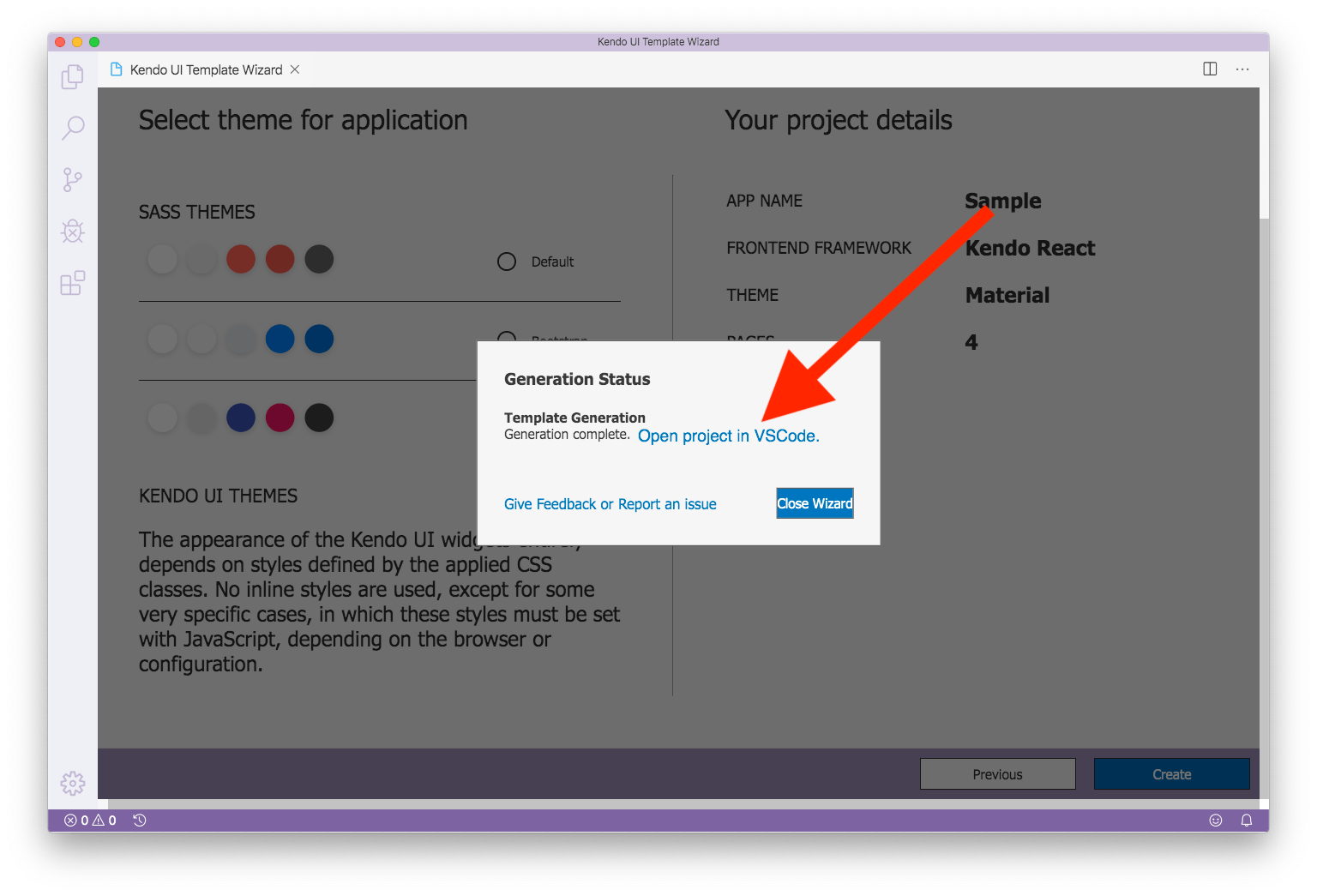Click the red macOS close window button

(x=60, y=42)
